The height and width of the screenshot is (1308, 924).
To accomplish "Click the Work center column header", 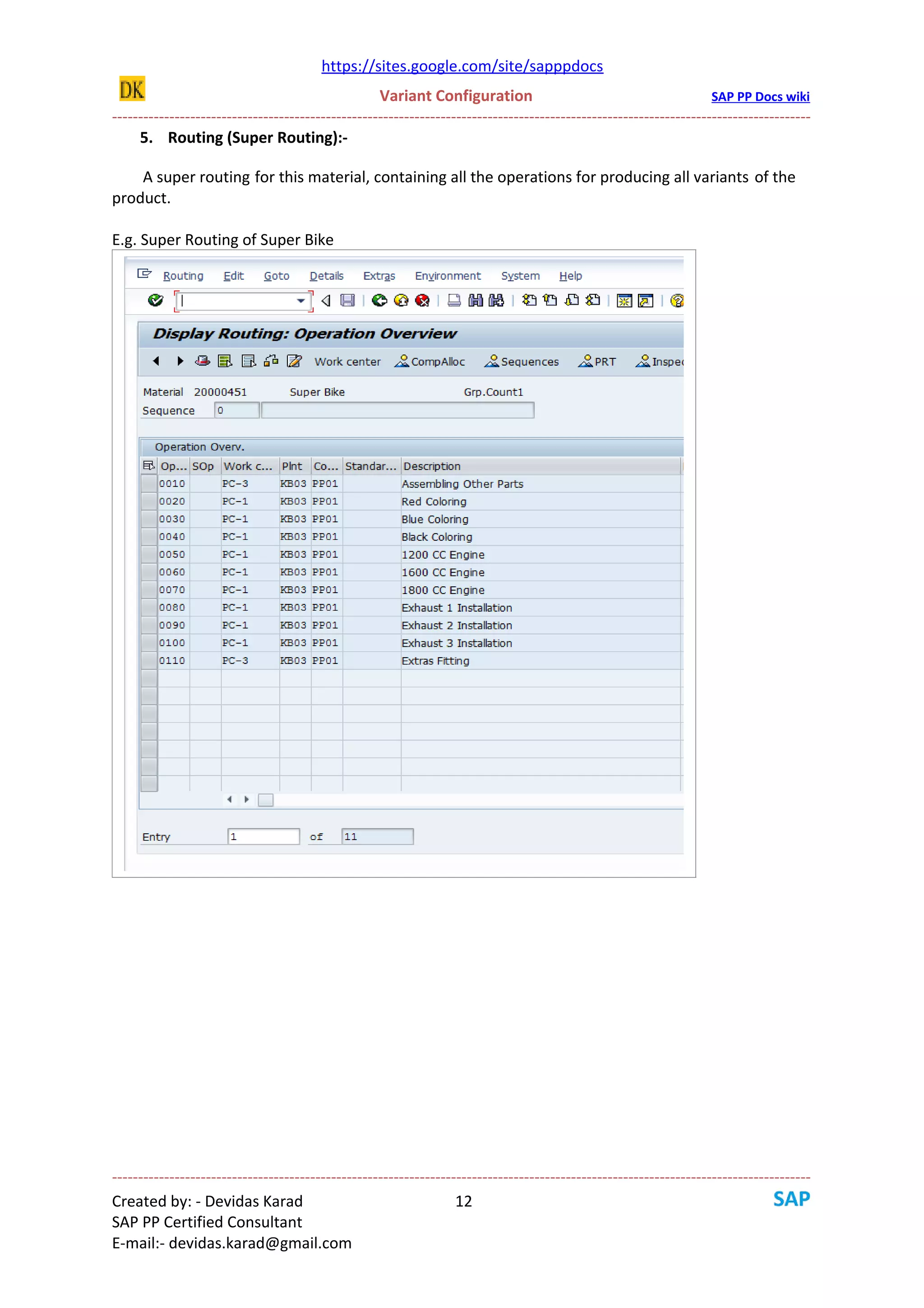I will pos(250,466).
